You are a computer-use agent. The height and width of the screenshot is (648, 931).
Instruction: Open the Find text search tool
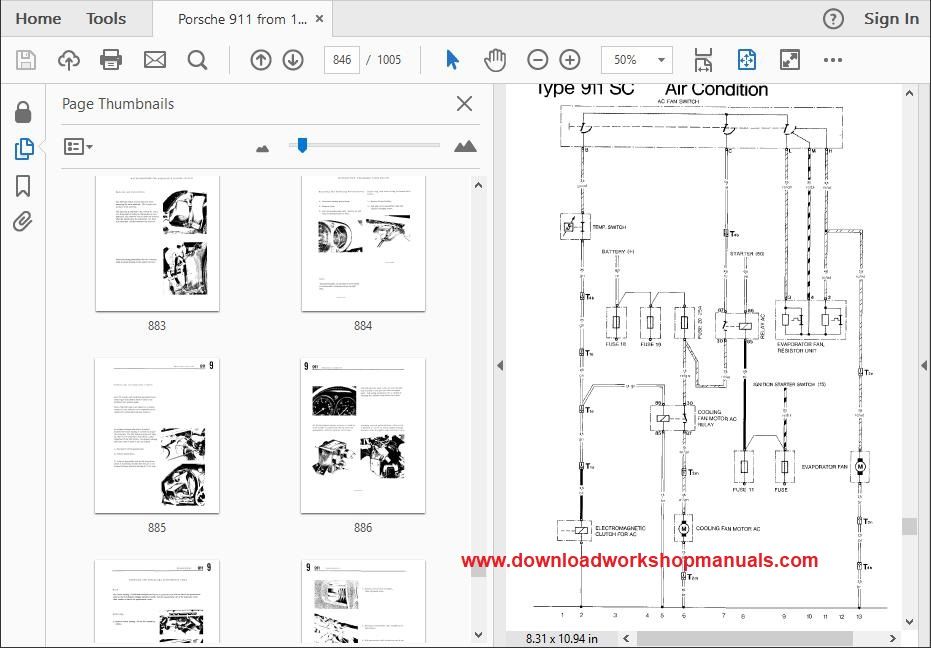click(x=197, y=60)
